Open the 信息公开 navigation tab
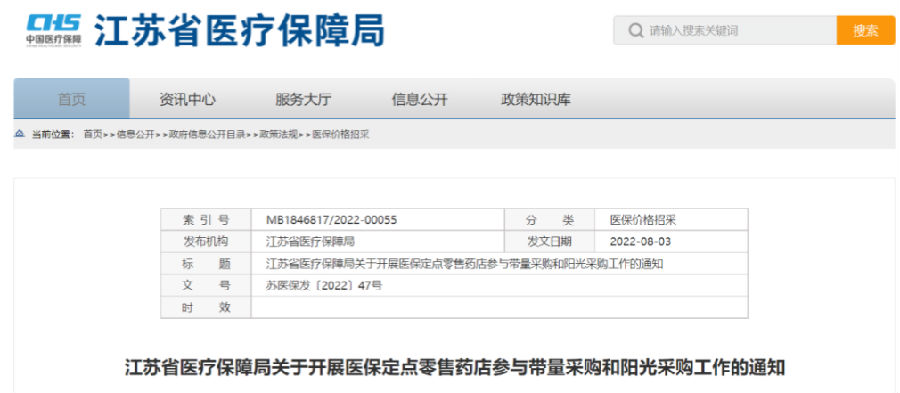 coord(419,99)
